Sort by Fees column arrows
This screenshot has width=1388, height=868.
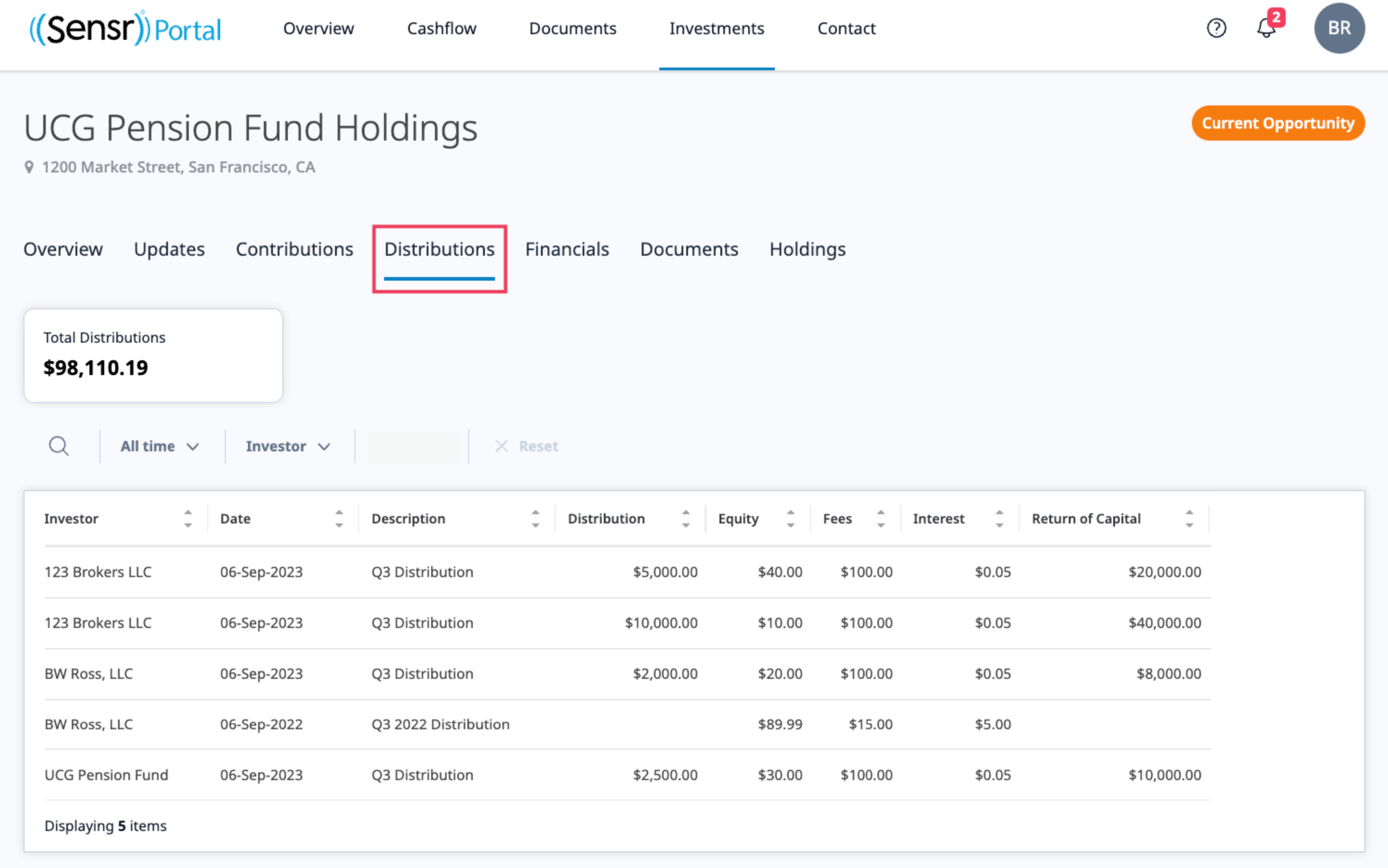(x=881, y=518)
